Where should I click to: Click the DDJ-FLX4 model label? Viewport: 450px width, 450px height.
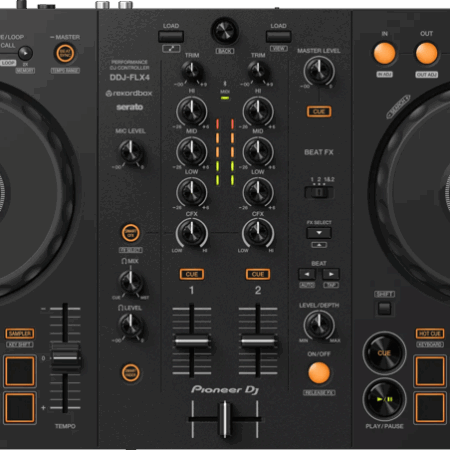click(130, 78)
